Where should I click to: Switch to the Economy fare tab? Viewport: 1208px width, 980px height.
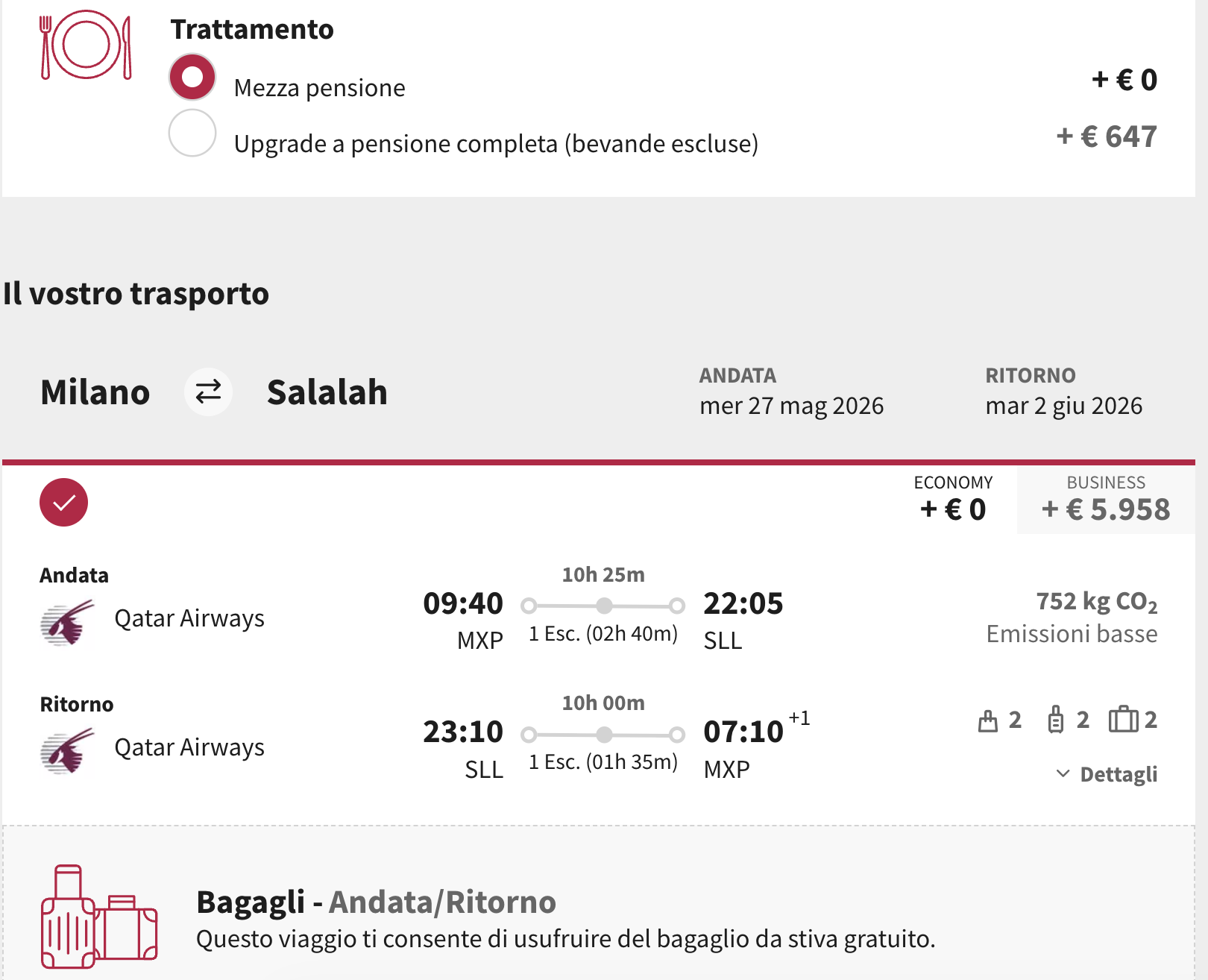[953, 500]
